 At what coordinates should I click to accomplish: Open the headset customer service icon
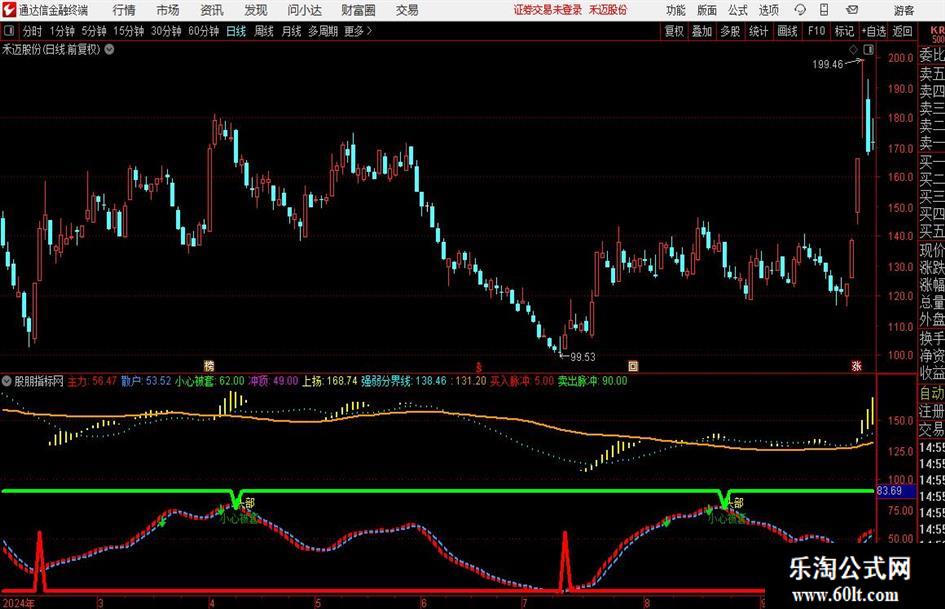pyautogui.click(x=800, y=10)
